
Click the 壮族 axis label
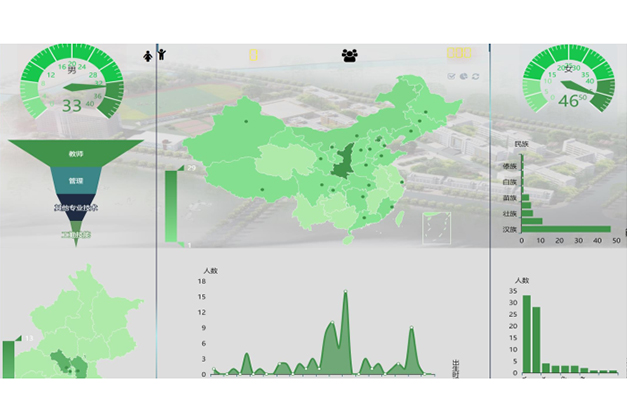coord(510,213)
